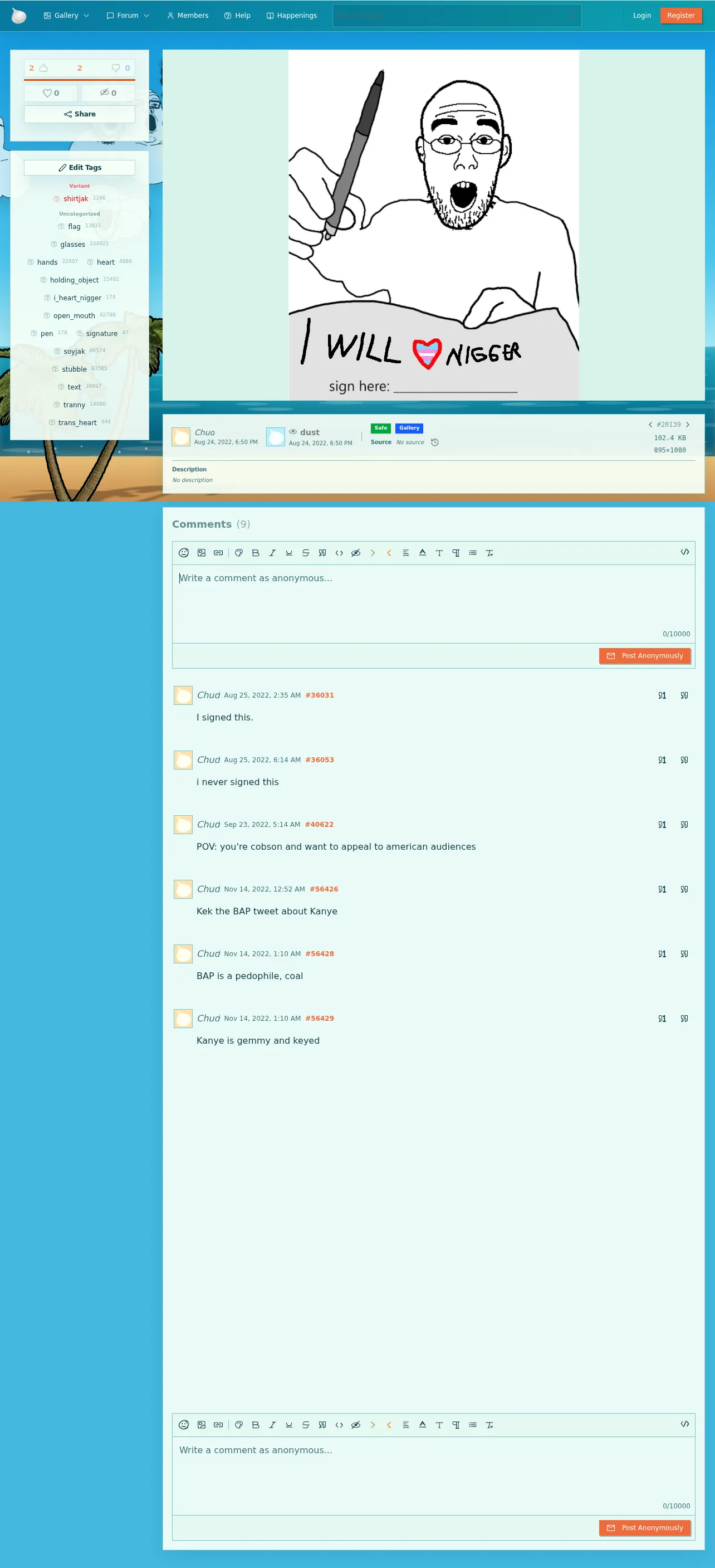Open the palette color picker in first editor
Viewport: 715px width, 1568px height.
[239, 553]
